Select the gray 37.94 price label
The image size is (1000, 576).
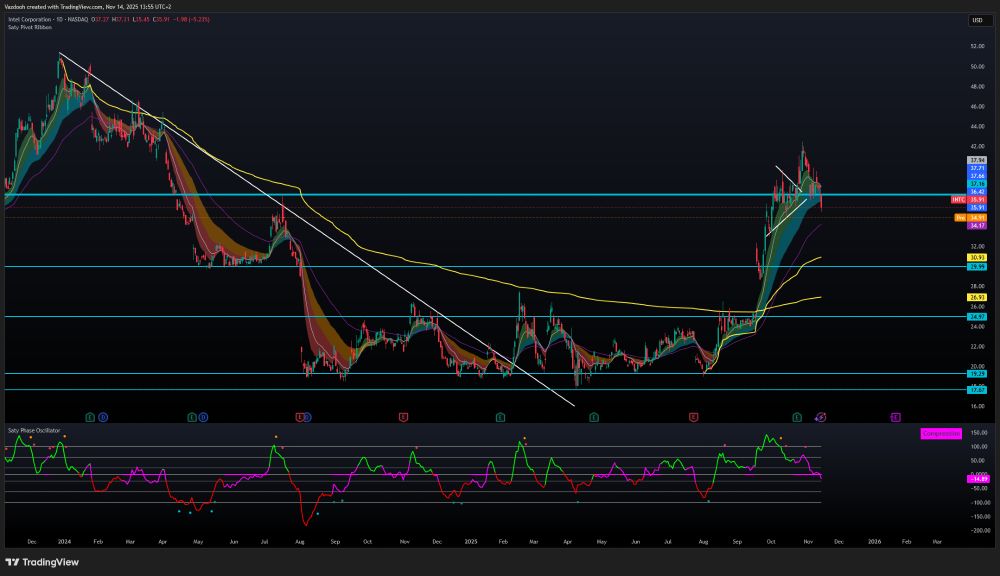(x=977, y=160)
